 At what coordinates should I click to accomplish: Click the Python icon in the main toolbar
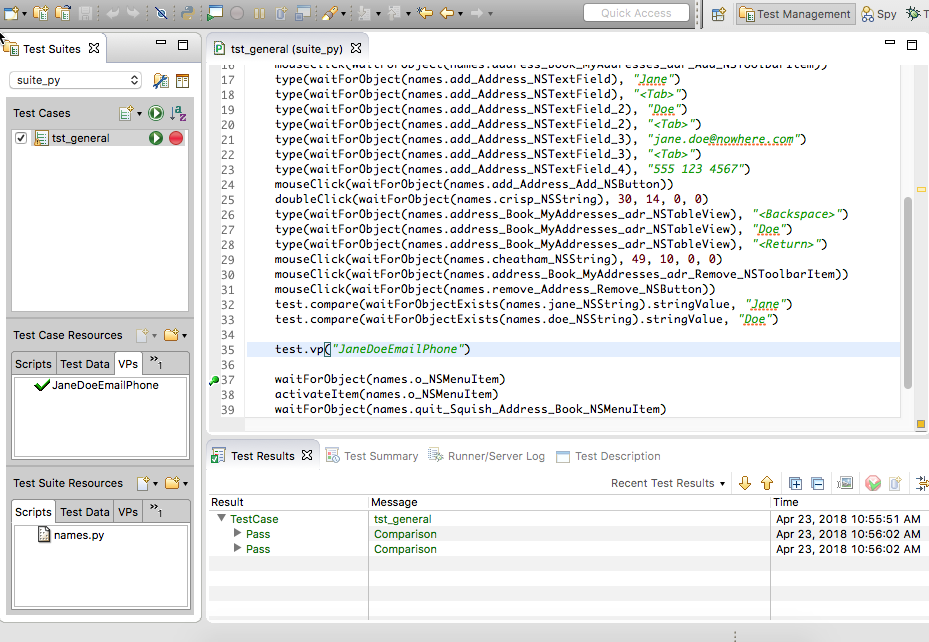point(187,14)
